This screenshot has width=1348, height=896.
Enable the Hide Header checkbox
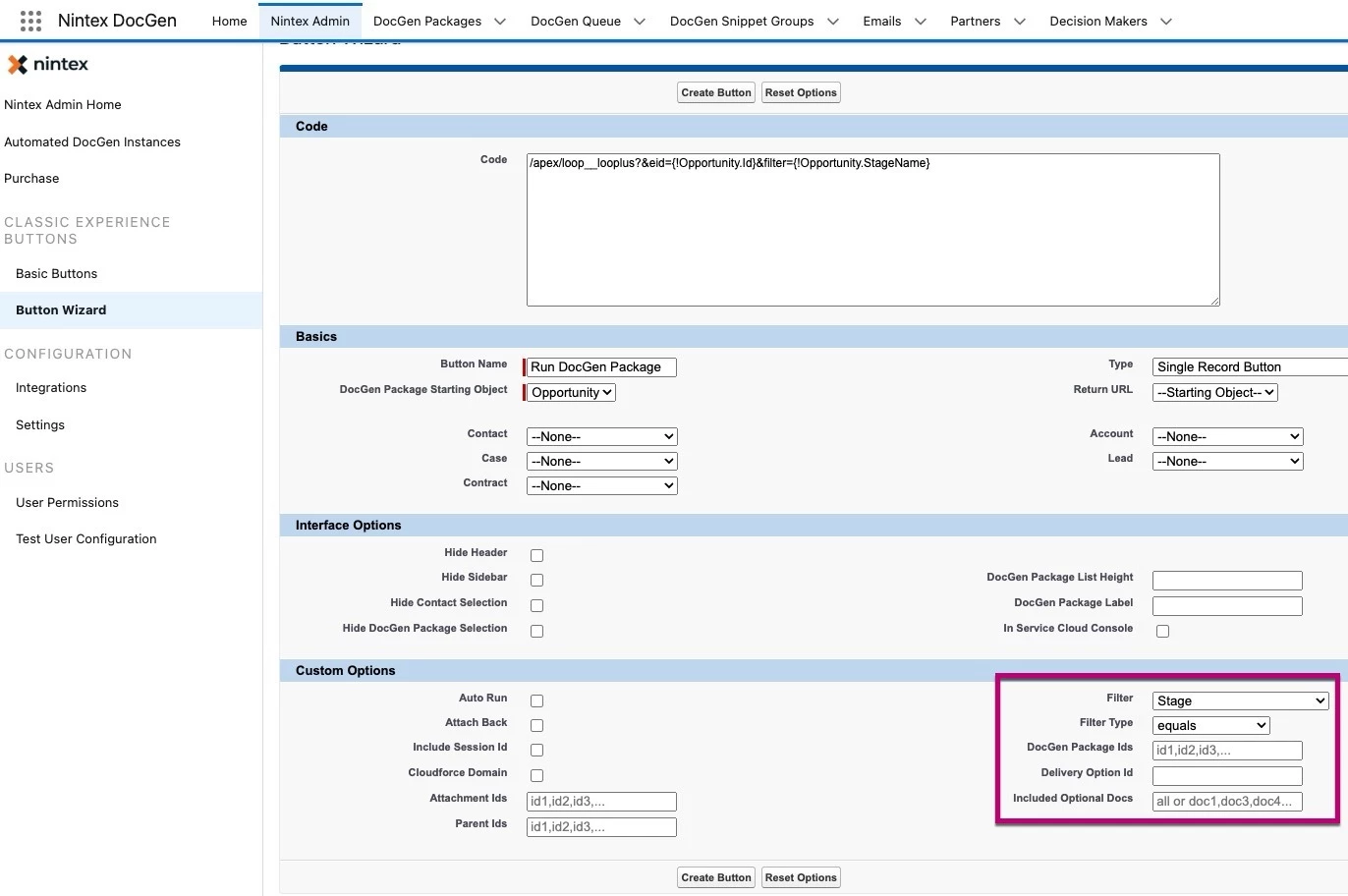[536, 555]
